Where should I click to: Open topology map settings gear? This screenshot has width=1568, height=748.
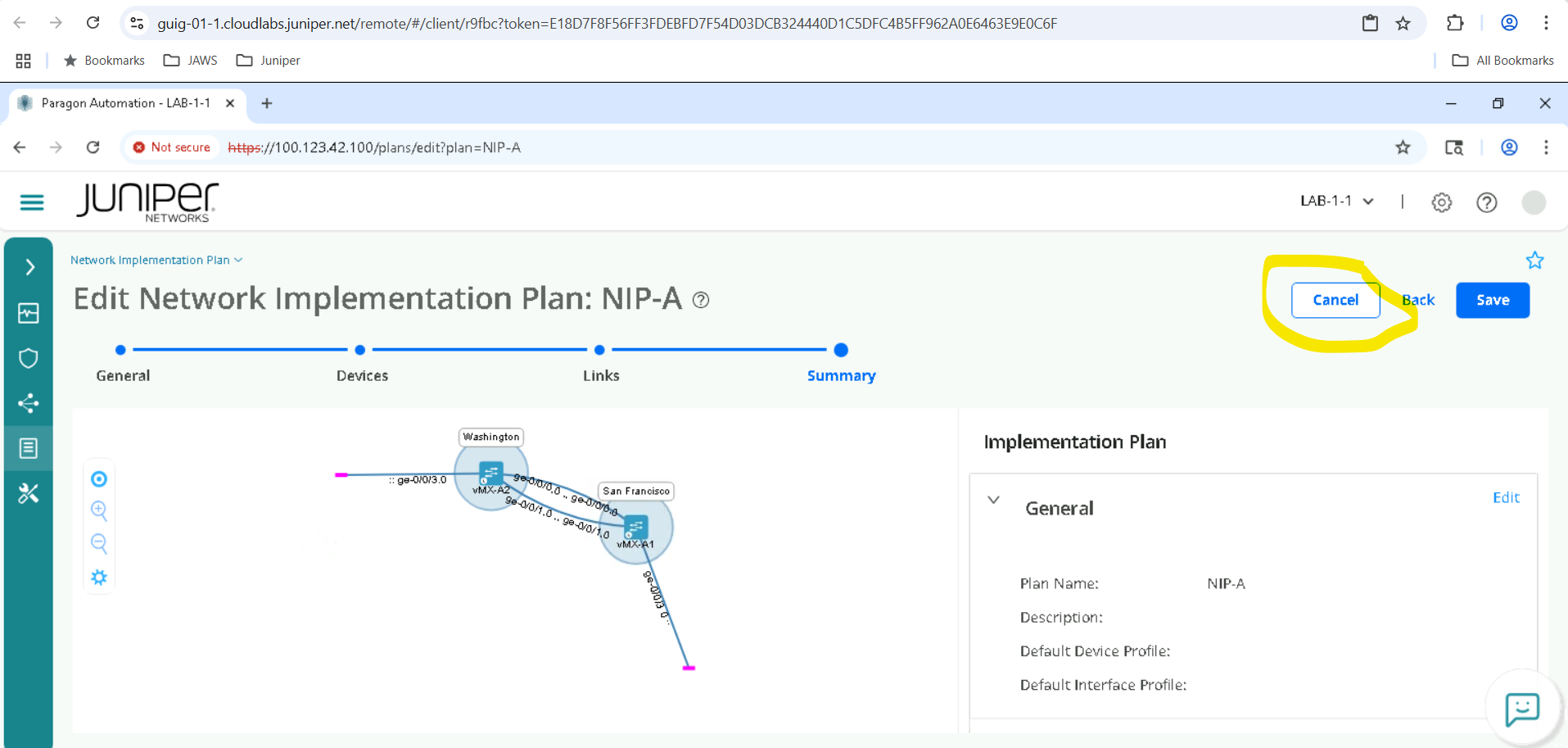(99, 578)
